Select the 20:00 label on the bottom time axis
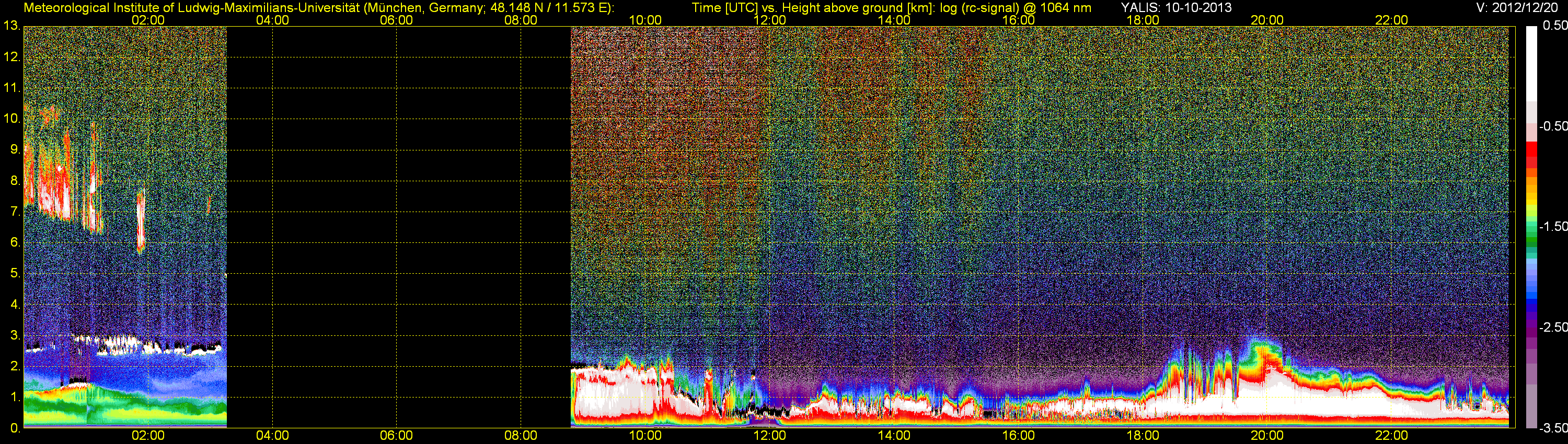 click(x=1267, y=436)
